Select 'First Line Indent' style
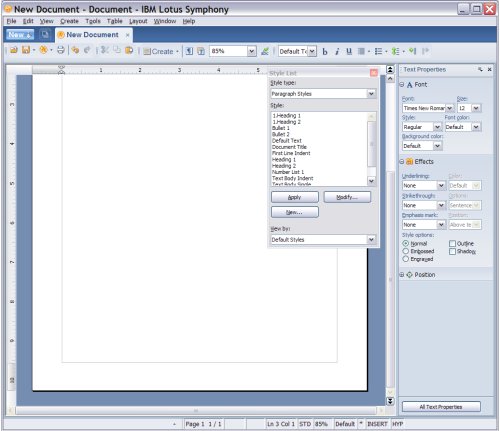500x431 pixels. pos(291,153)
